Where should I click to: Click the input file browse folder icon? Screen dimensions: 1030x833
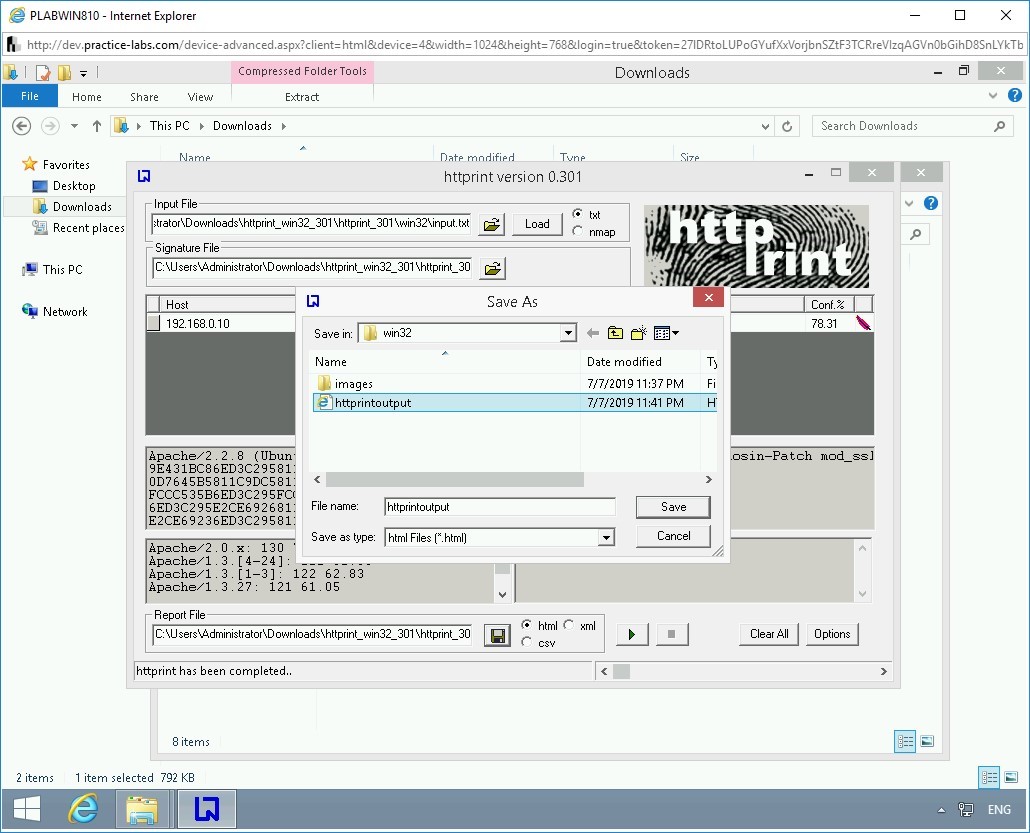491,224
